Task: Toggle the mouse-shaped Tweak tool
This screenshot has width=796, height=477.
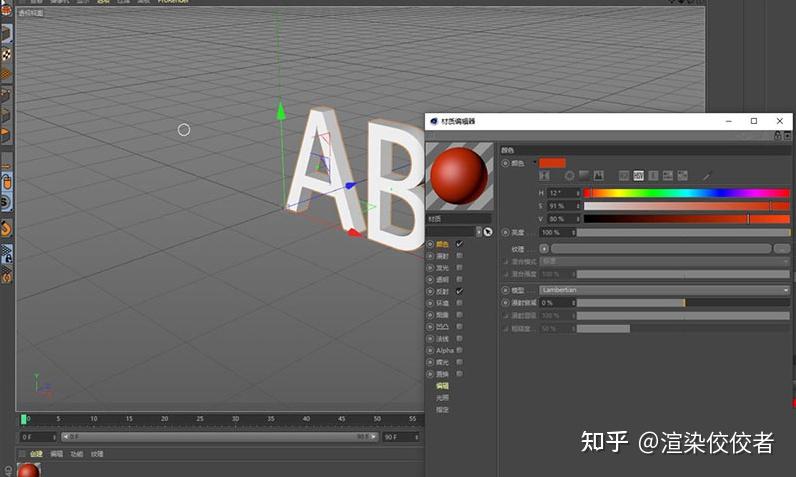Action: [6, 182]
